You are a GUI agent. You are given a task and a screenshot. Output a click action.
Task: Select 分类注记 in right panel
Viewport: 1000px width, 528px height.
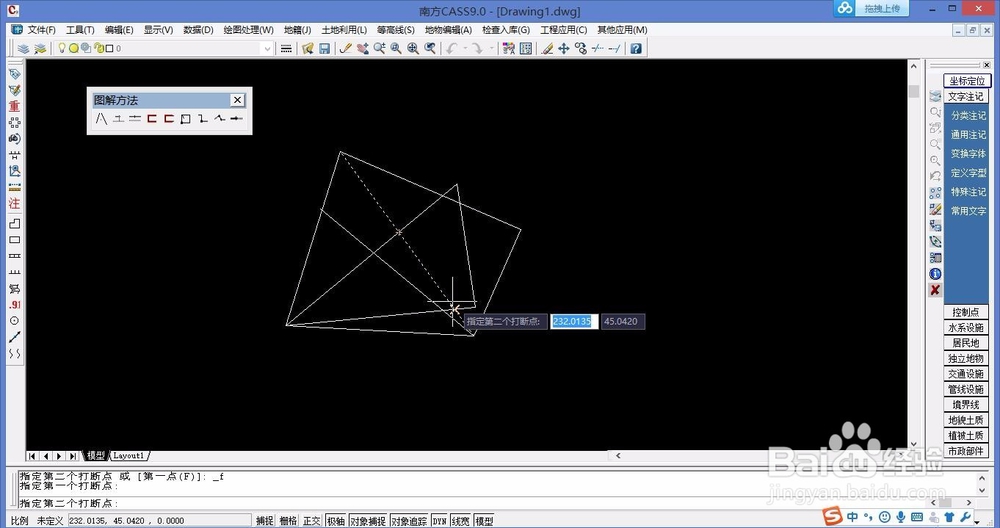click(968, 115)
